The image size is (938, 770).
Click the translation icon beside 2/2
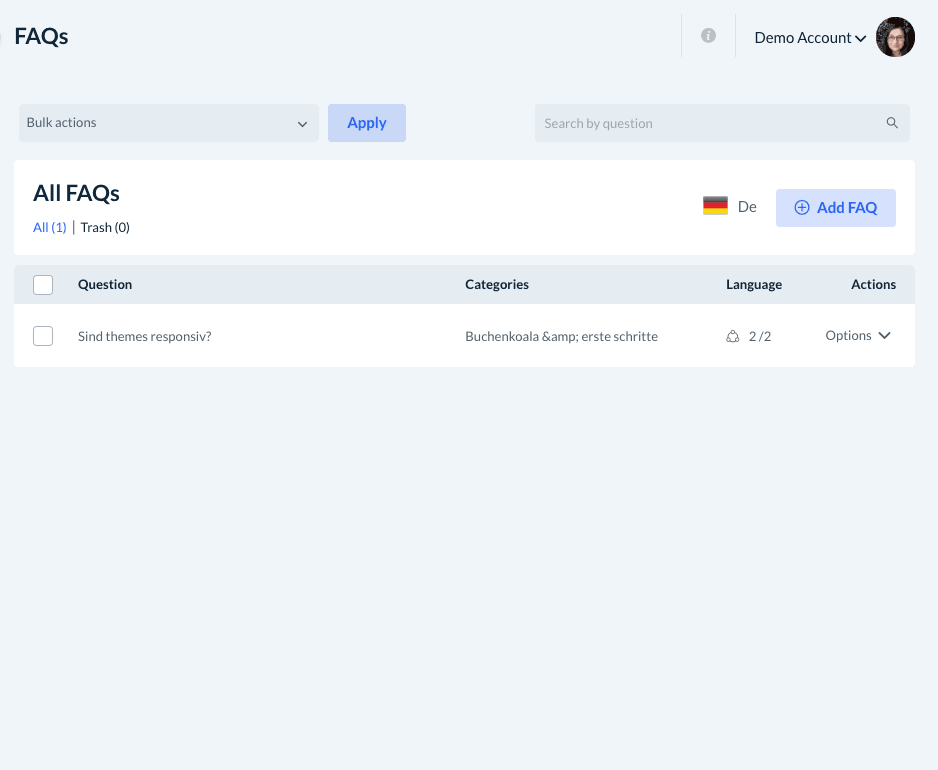coord(733,336)
